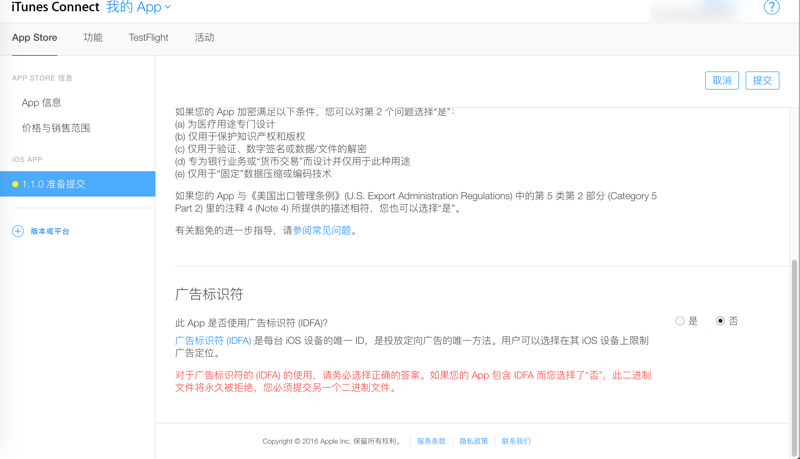Select the 1.1.0 准备提交 version item
Viewport: 800px width, 459px height.
pyautogui.click(x=78, y=184)
